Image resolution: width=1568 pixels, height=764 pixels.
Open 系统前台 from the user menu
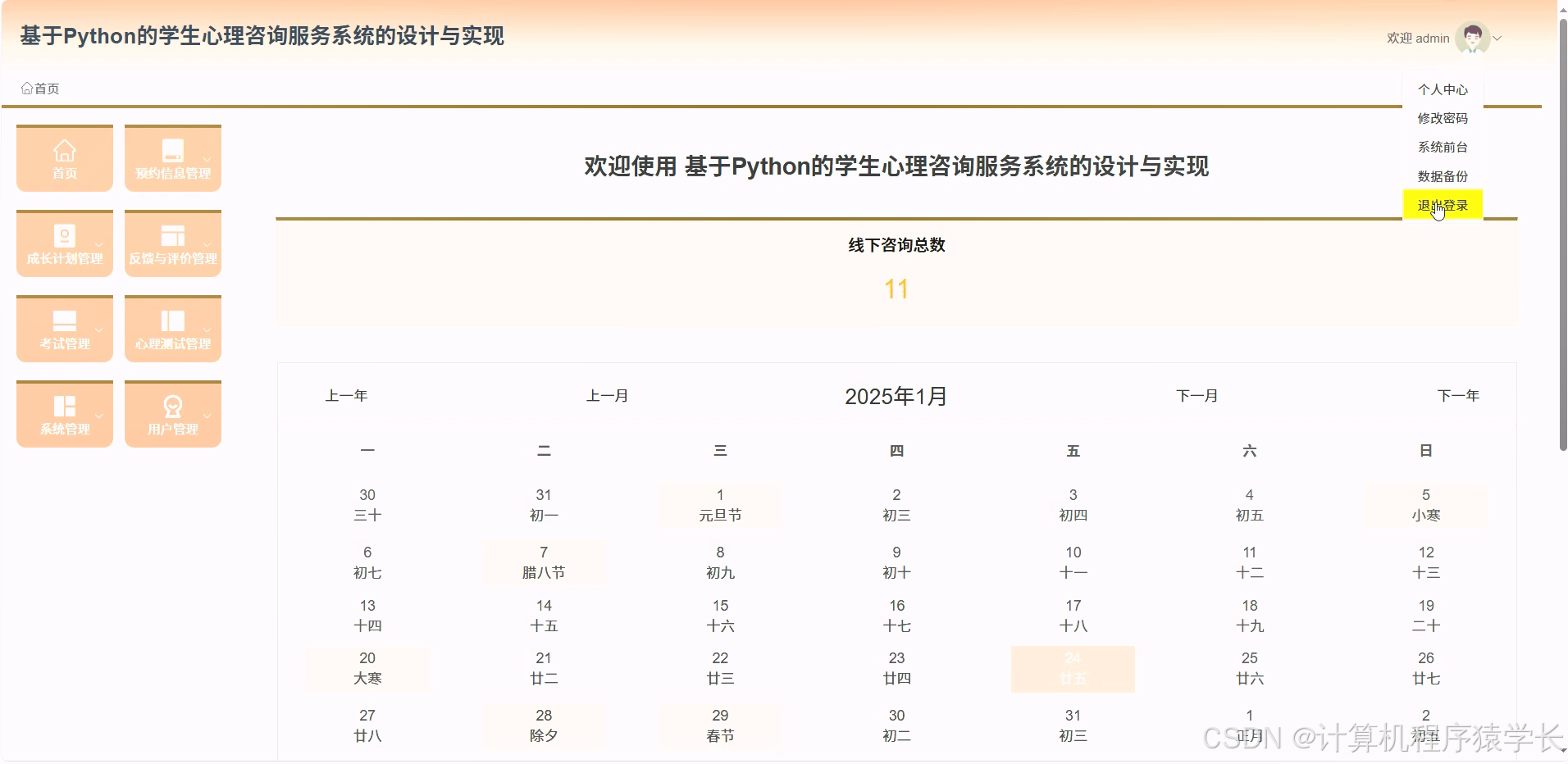pyautogui.click(x=1441, y=147)
